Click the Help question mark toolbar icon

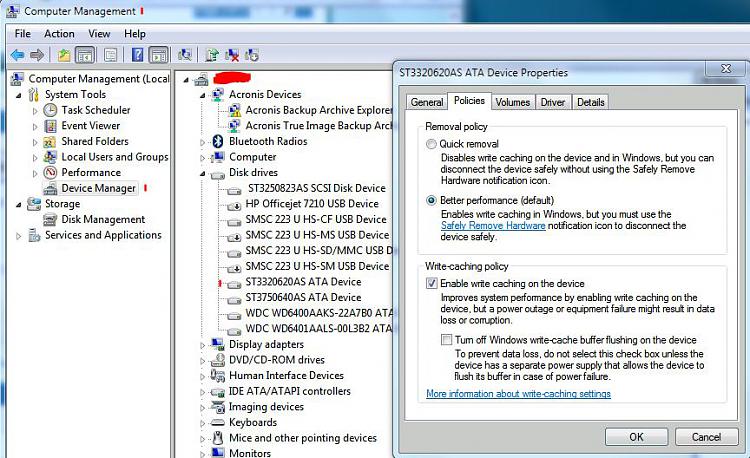click(x=137, y=55)
